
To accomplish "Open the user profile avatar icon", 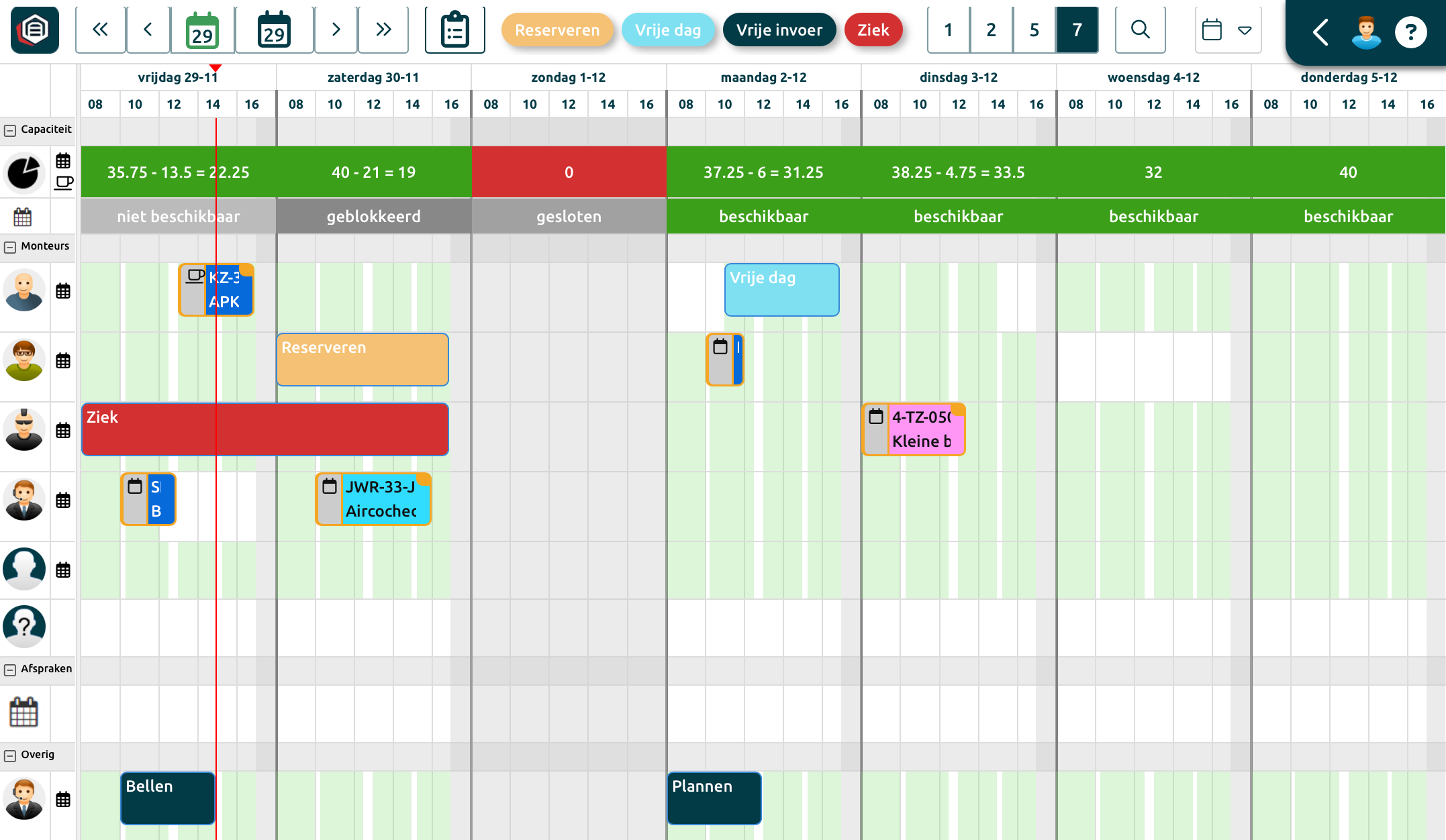I will (x=1366, y=32).
